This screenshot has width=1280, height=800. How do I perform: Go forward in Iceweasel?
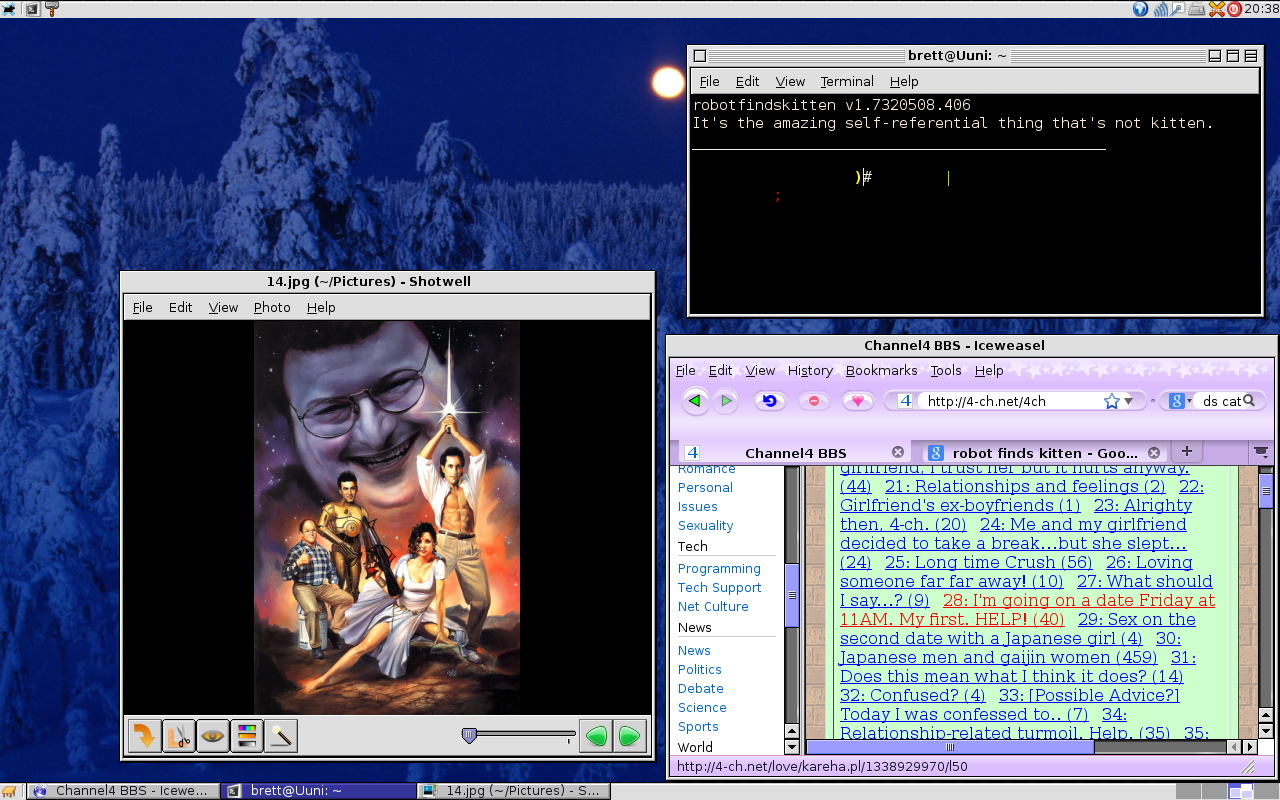pos(725,401)
